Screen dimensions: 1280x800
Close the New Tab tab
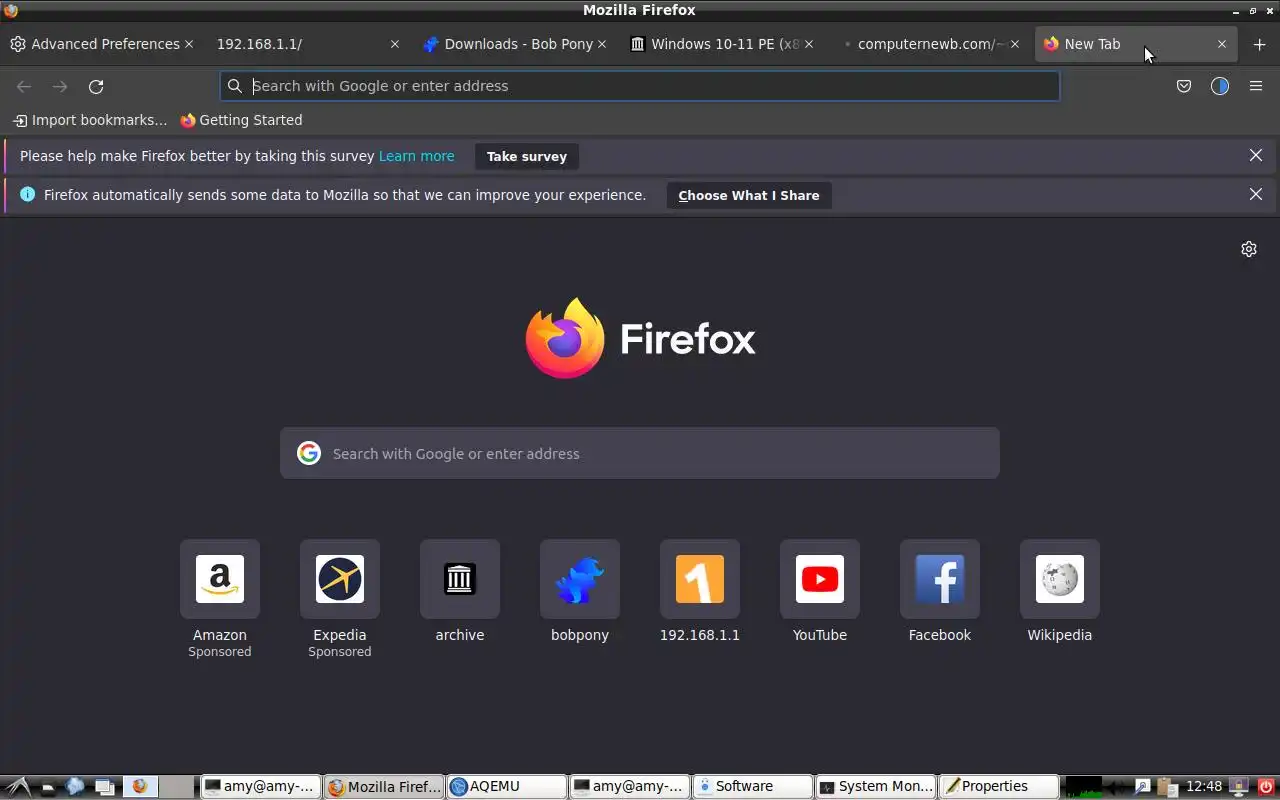pyautogui.click(x=1221, y=44)
